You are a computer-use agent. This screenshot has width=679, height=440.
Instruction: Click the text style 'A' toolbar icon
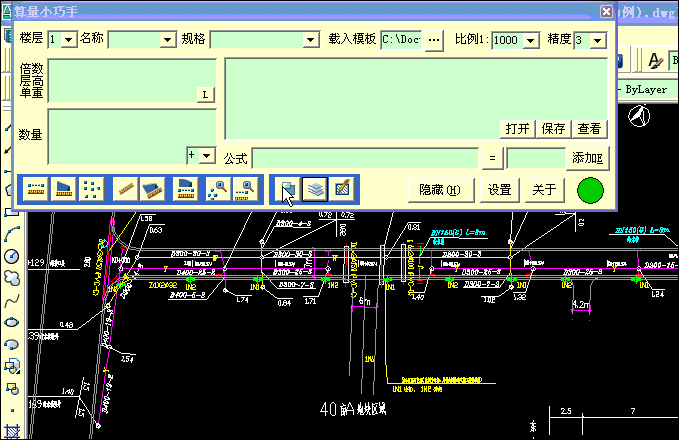657,61
